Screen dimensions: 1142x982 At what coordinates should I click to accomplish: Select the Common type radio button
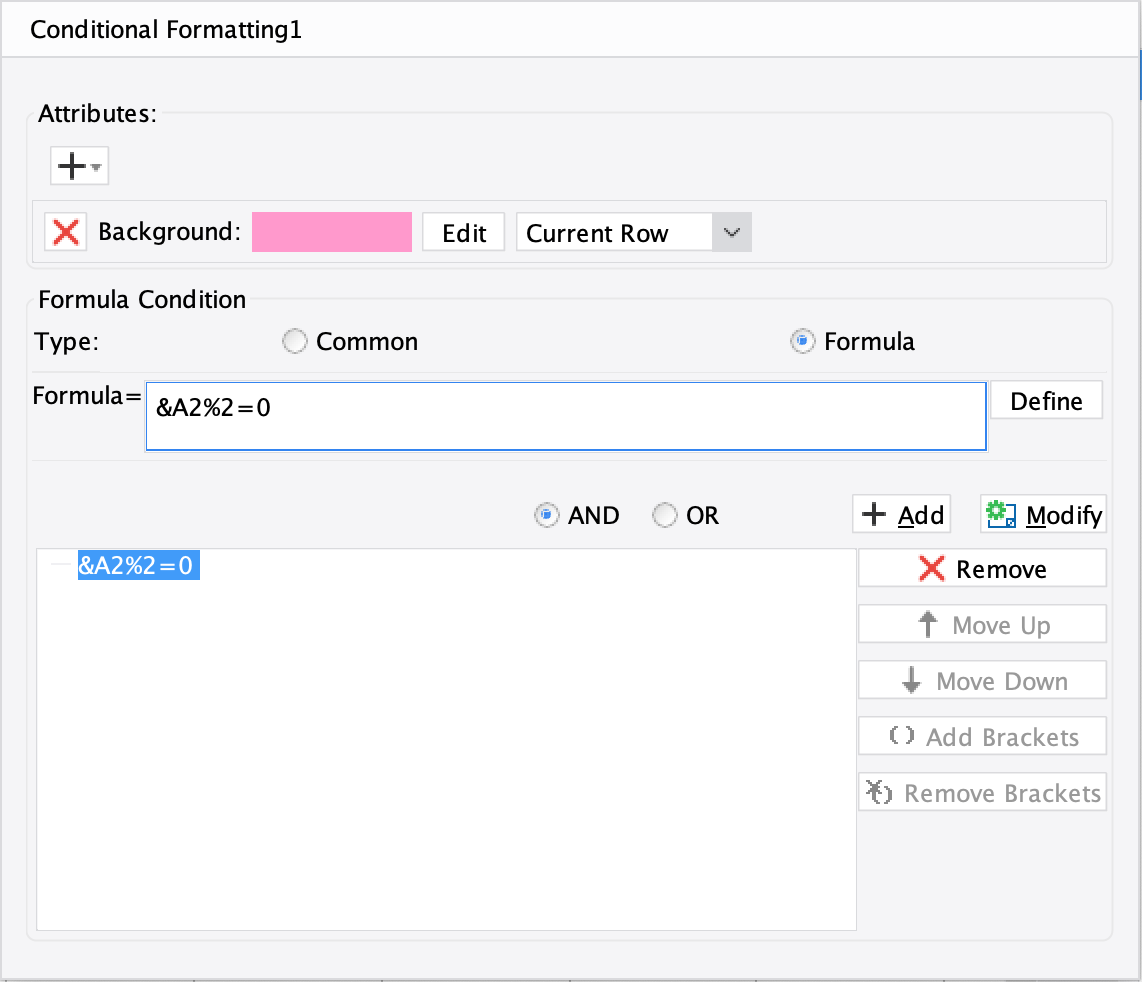[x=295, y=341]
